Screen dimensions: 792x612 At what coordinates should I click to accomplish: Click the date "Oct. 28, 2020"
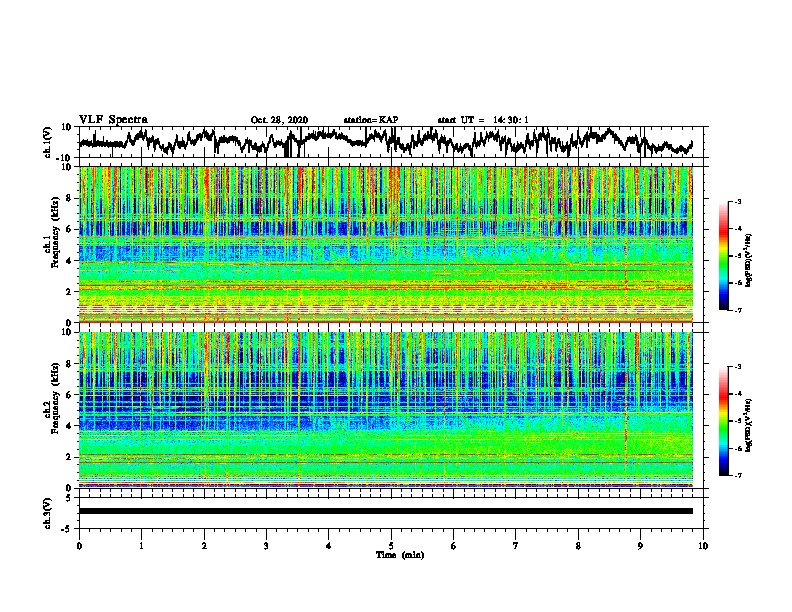click(x=279, y=120)
